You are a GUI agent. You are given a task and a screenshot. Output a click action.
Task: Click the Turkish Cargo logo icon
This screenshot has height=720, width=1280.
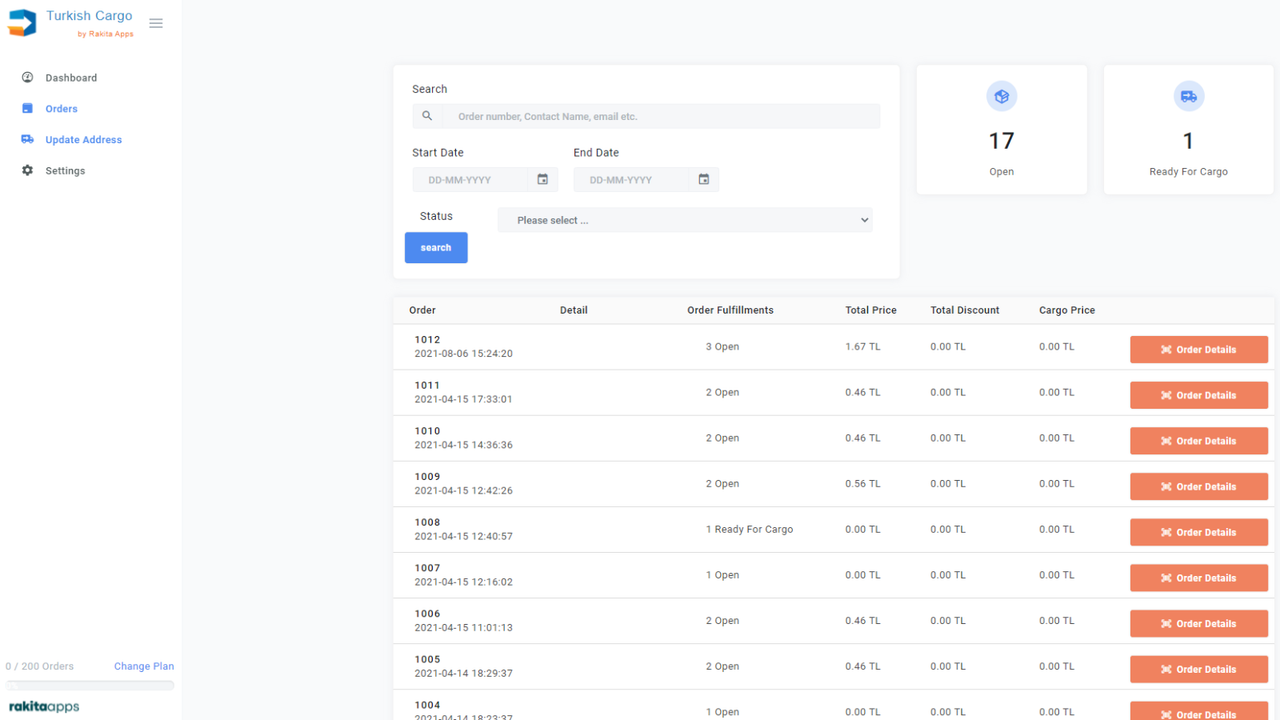point(22,23)
